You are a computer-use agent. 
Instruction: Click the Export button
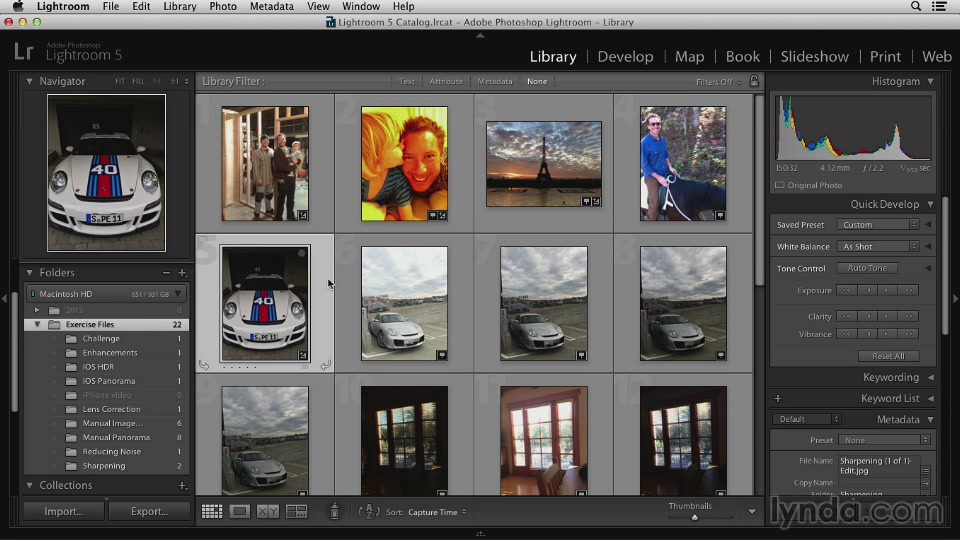pos(149,511)
